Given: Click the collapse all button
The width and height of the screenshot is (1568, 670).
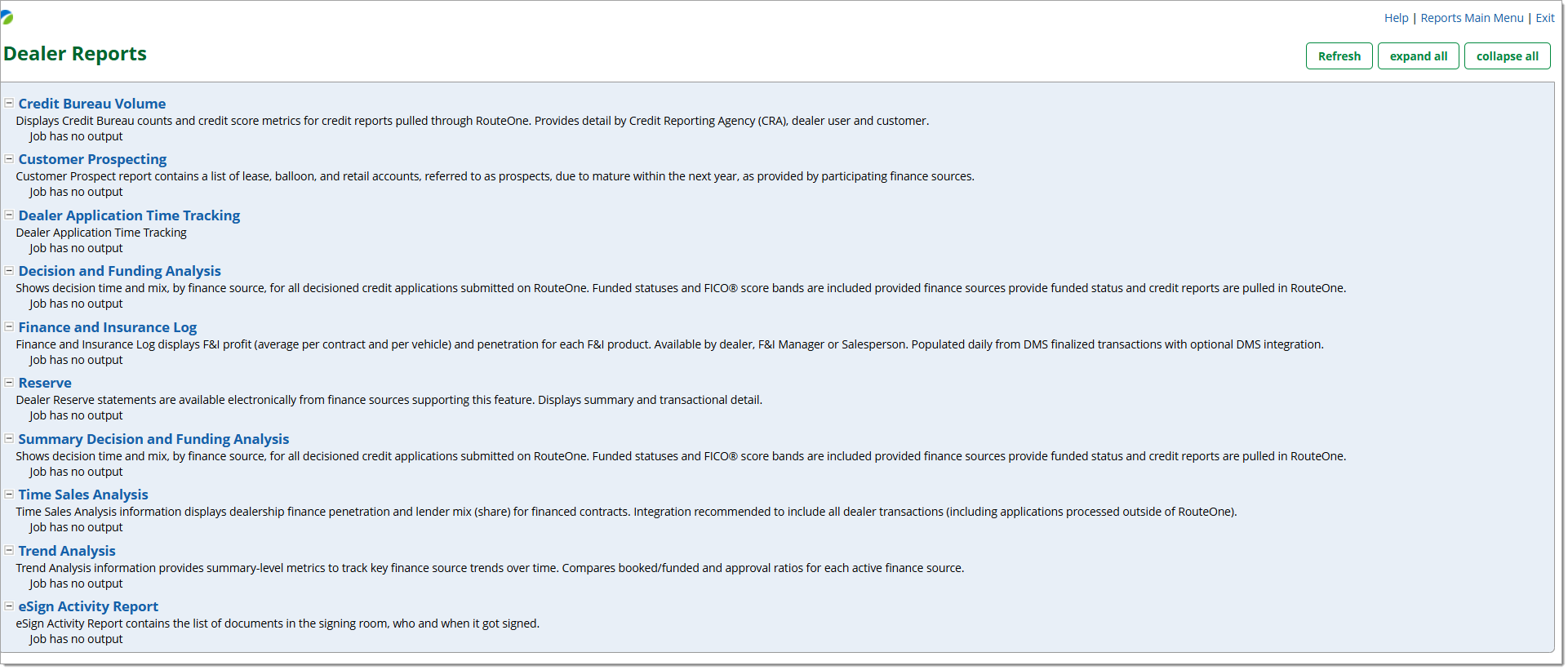Looking at the screenshot, I should tap(1507, 56).
